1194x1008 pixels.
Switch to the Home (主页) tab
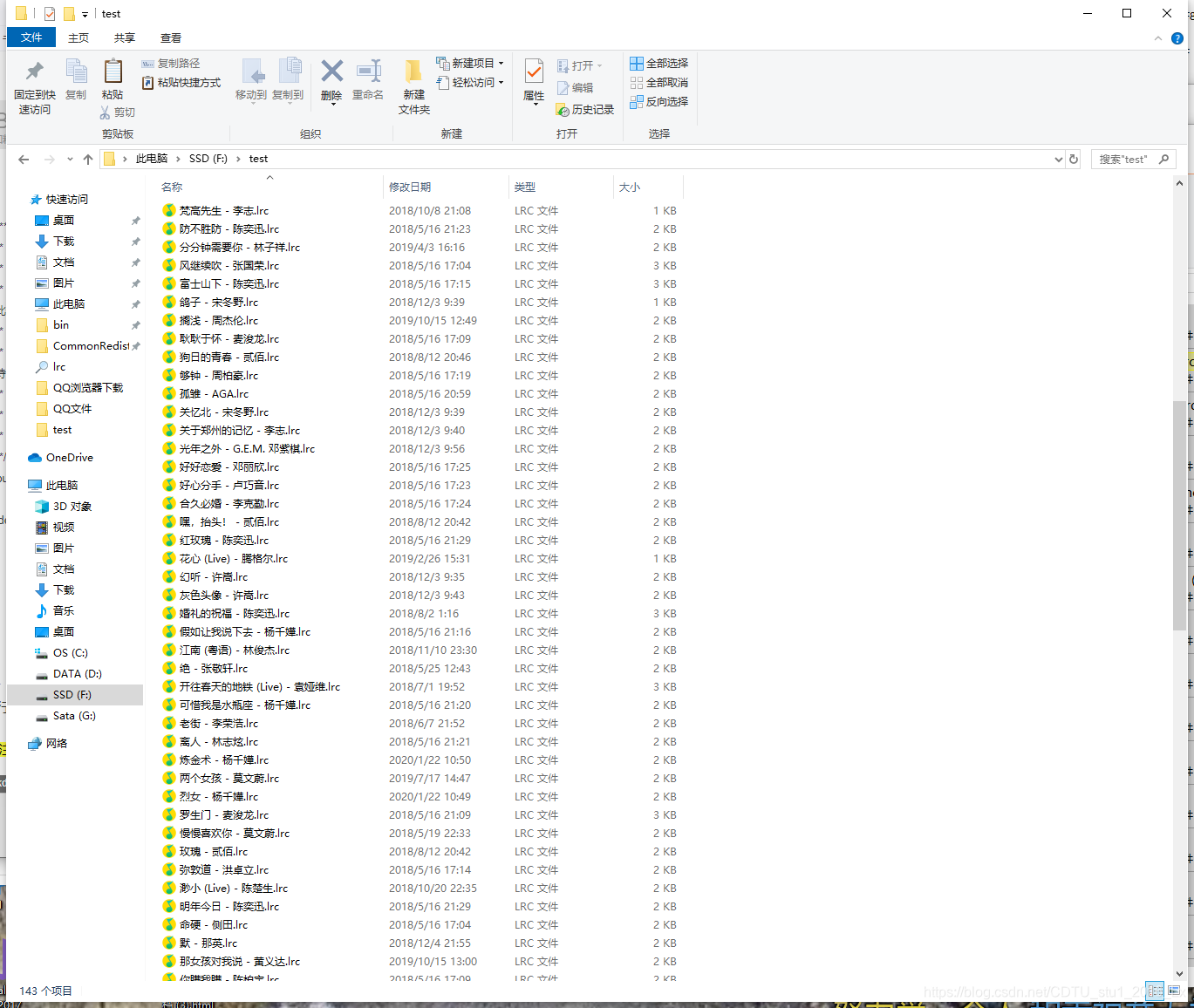(78, 37)
